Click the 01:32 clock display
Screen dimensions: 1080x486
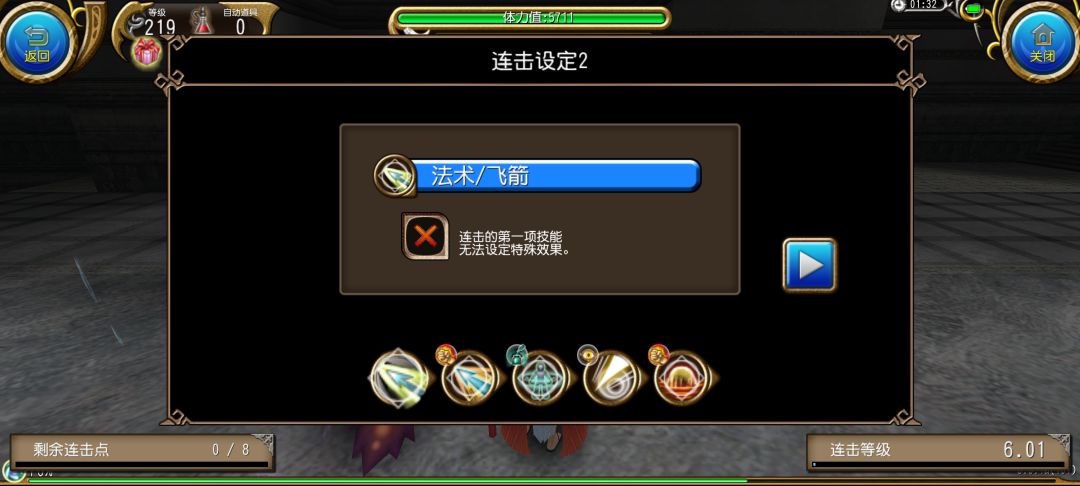(x=923, y=5)
